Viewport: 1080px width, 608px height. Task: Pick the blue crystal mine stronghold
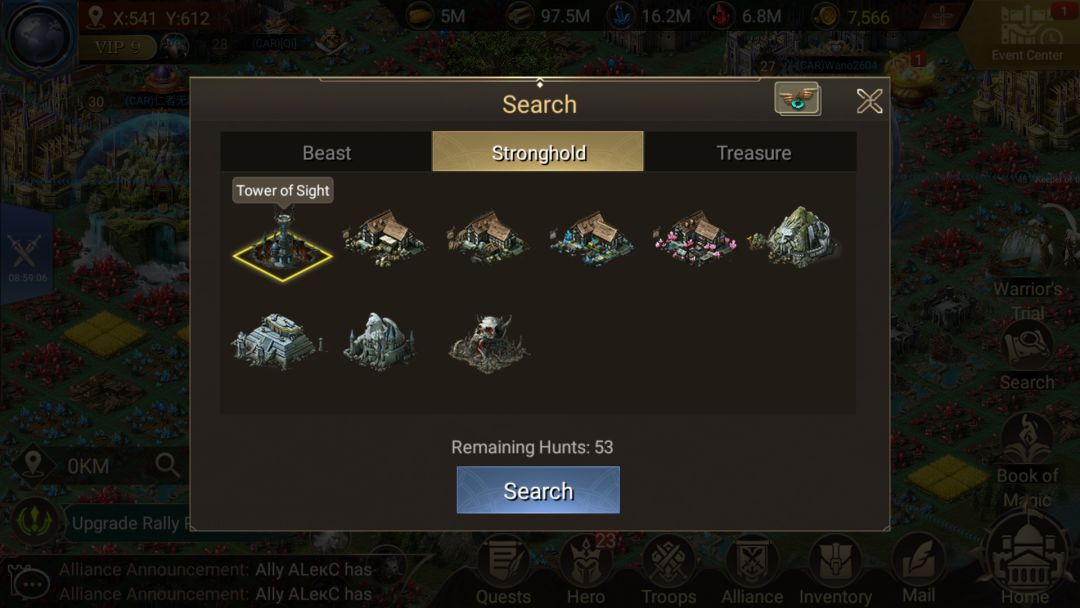tap(591, 239)
